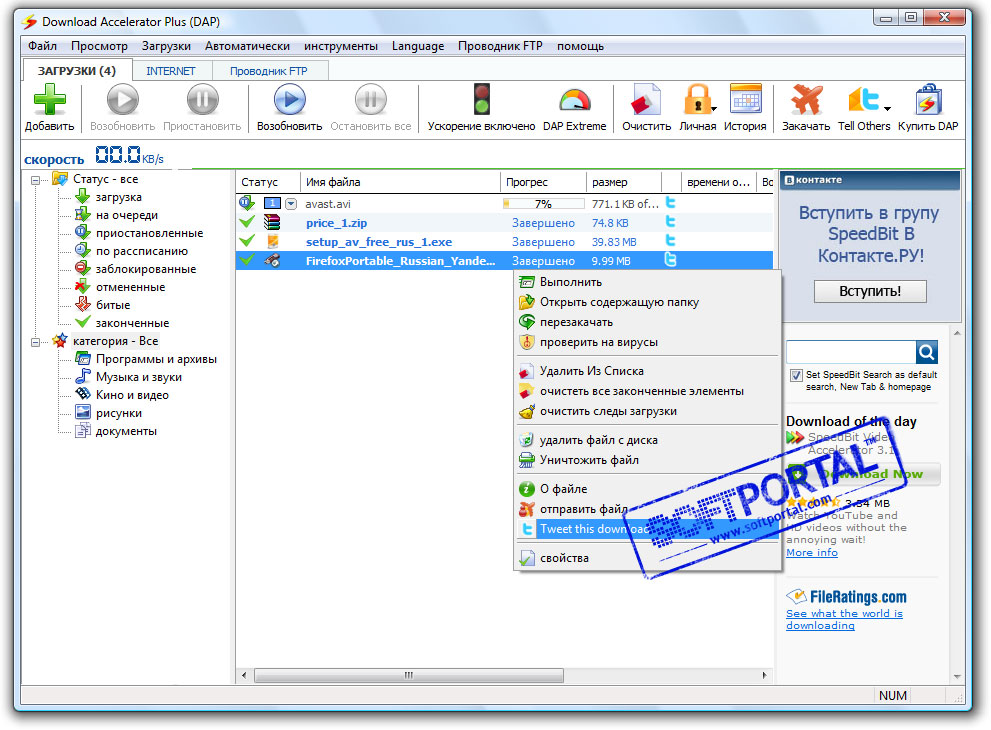Open the История calendar icon
991x730 pixels.
pyautogui.click(x=746, y=100)
